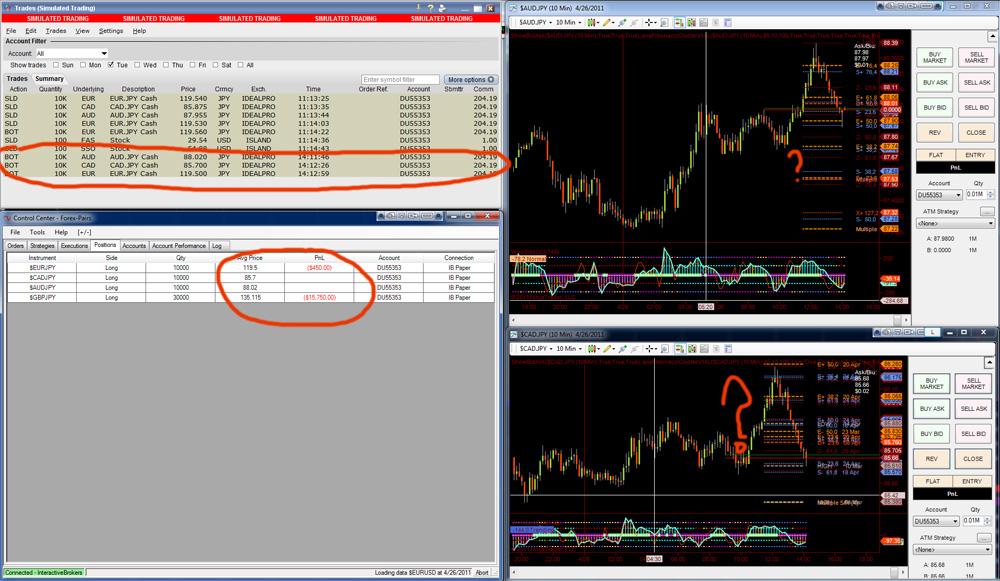
Task: Toggle Chart Trader panel in AUDJPY chart
Action: click(x=679, y=22)
